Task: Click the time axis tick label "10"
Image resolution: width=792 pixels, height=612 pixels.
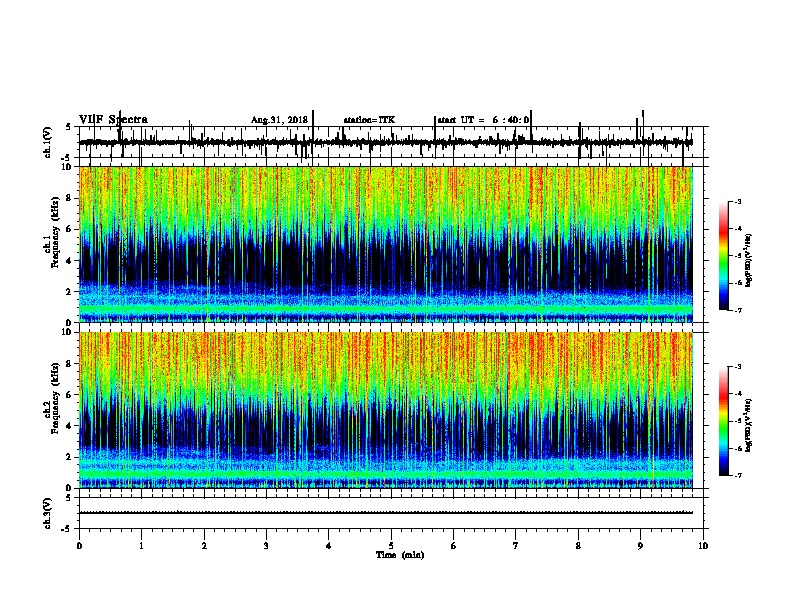Action: coord(703,546)
